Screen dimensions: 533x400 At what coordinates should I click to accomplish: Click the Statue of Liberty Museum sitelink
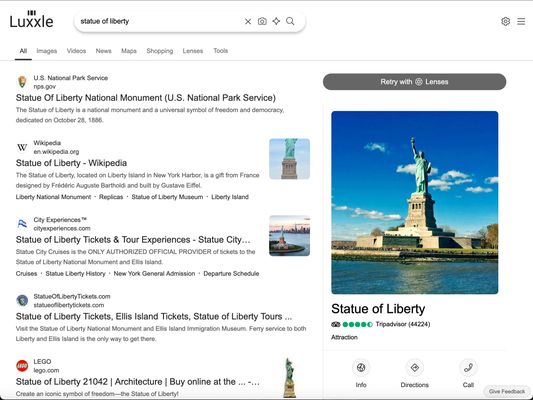[x=167, y=197]
